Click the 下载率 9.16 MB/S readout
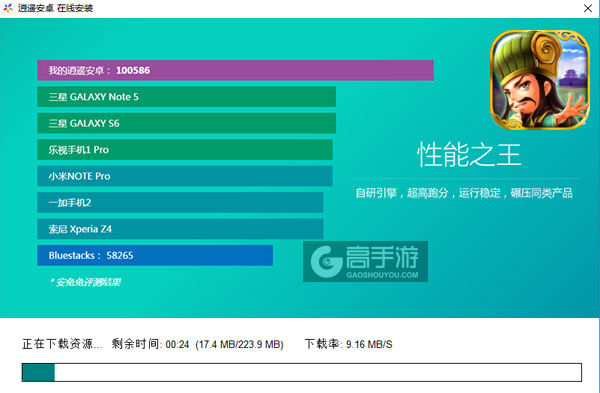This screenshot has width=600, height=393. pos(349,344)
